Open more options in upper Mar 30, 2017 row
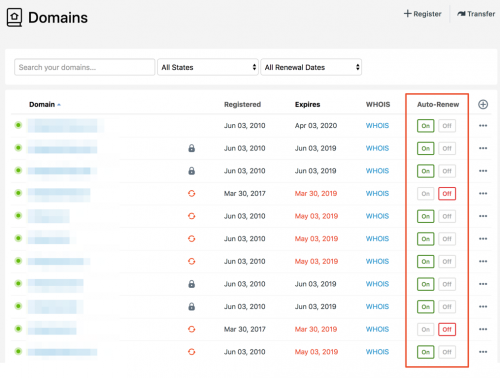 coord(483,193)
